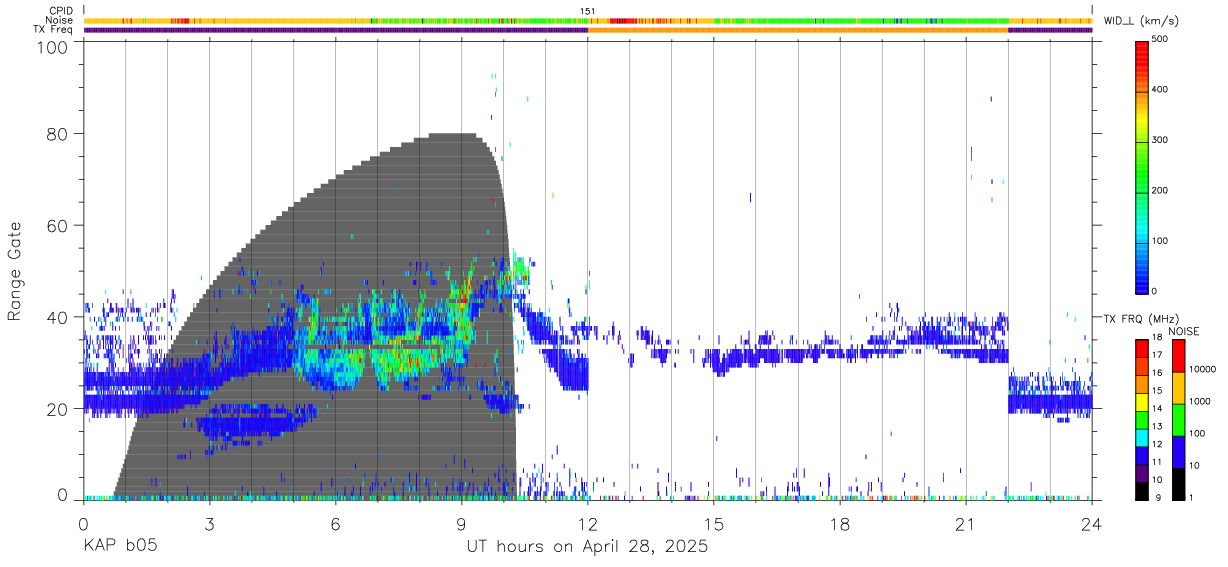1228x567 pixels.
Task: Click the CPID label at top left
Action: click(62, 11)
